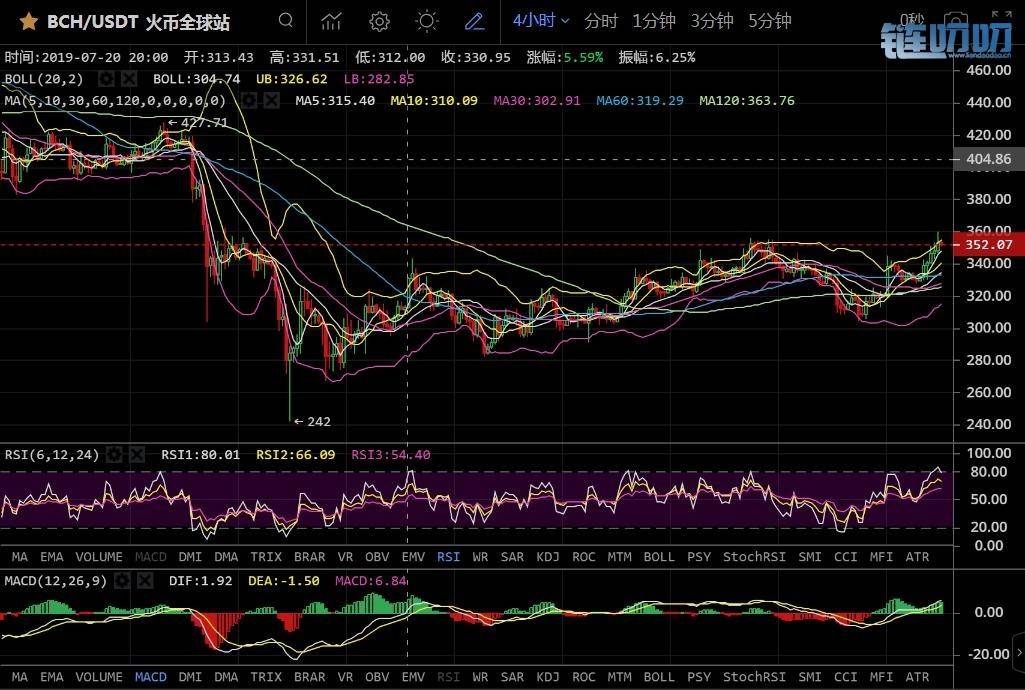Switch to the 5分钟 timeframe

[x=770, y=21]
